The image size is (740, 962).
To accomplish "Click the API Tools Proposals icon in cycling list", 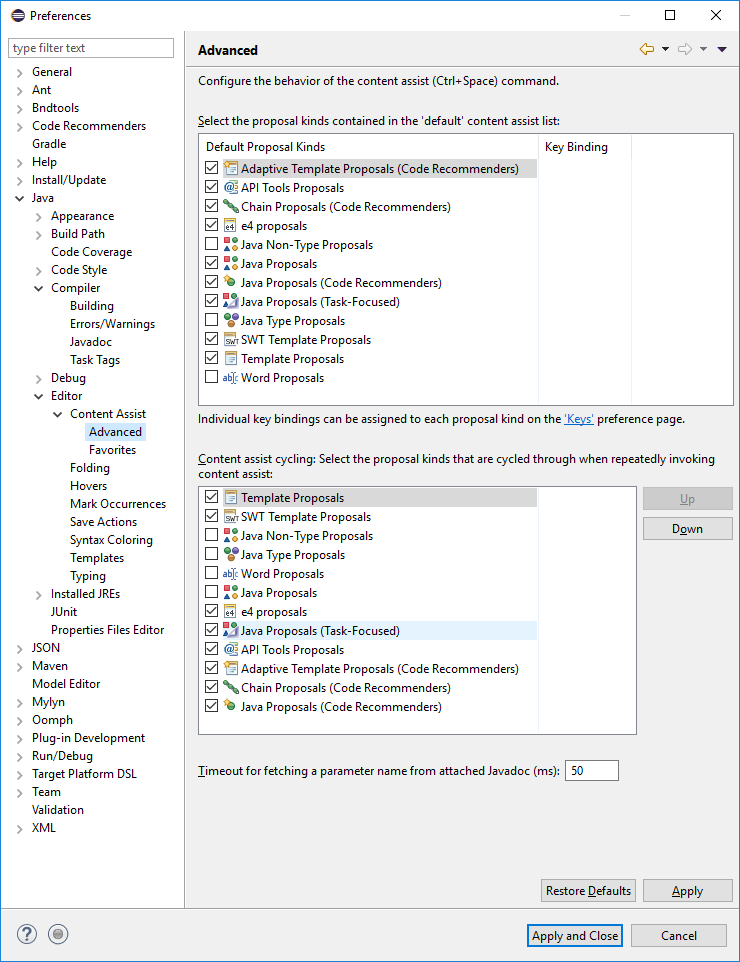I will (x=230, y=649).
